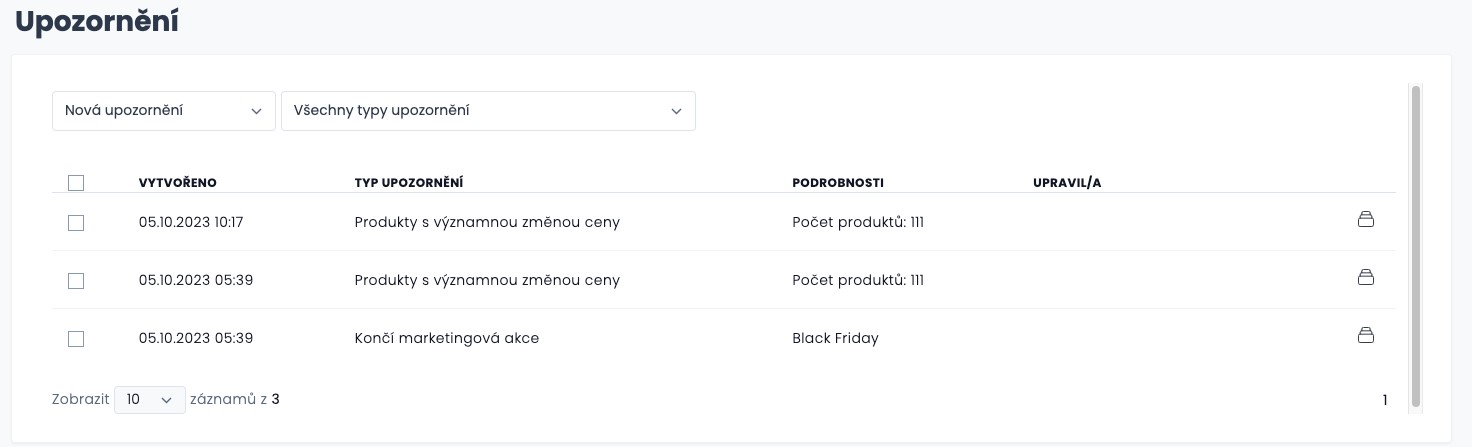The image size is (1472, 447).
Task: Tick checkbox of second 05:39 price change row
Action: pos(76,281)
